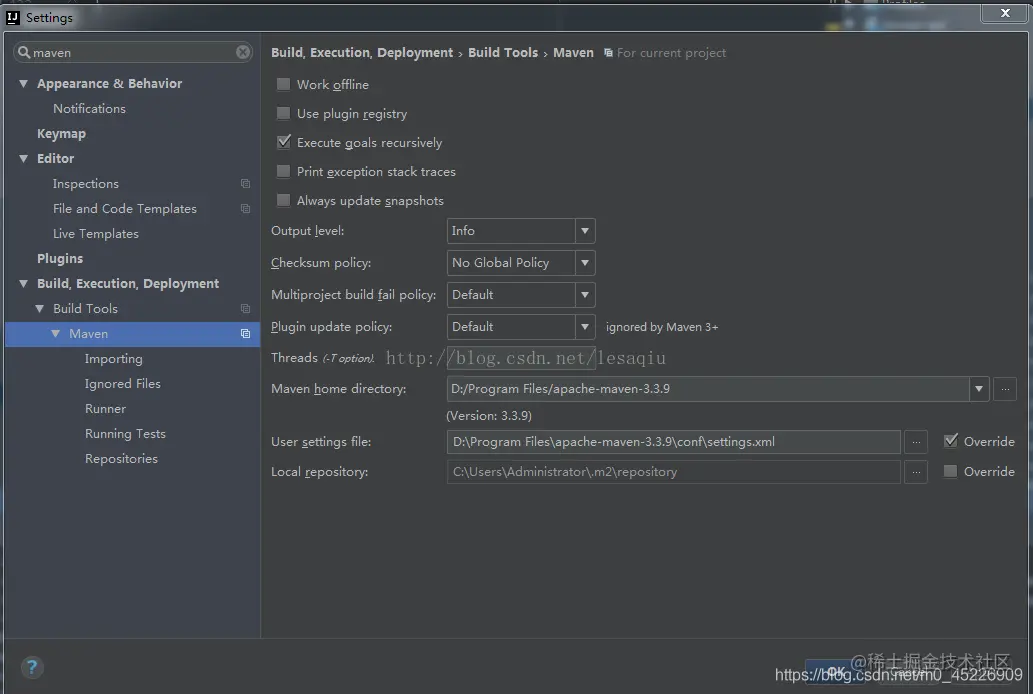Viewport: 1033px width, 694px height.
Task: Clear the maven search field text
Action: pyautogui.click(x=243, y=52)
